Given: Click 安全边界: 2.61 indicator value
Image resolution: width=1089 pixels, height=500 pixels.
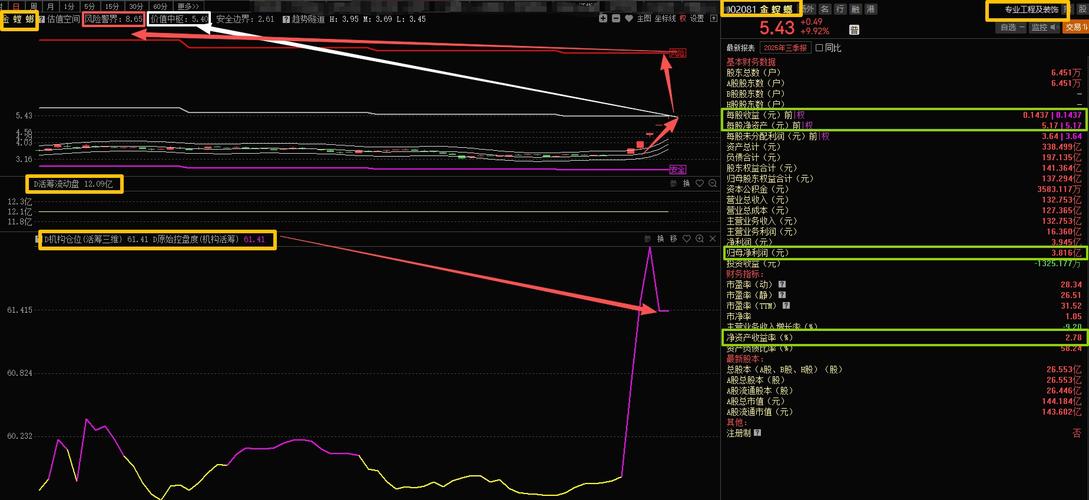Looking at the screenshot, I should pyautogui.click(x=244, y=19).
